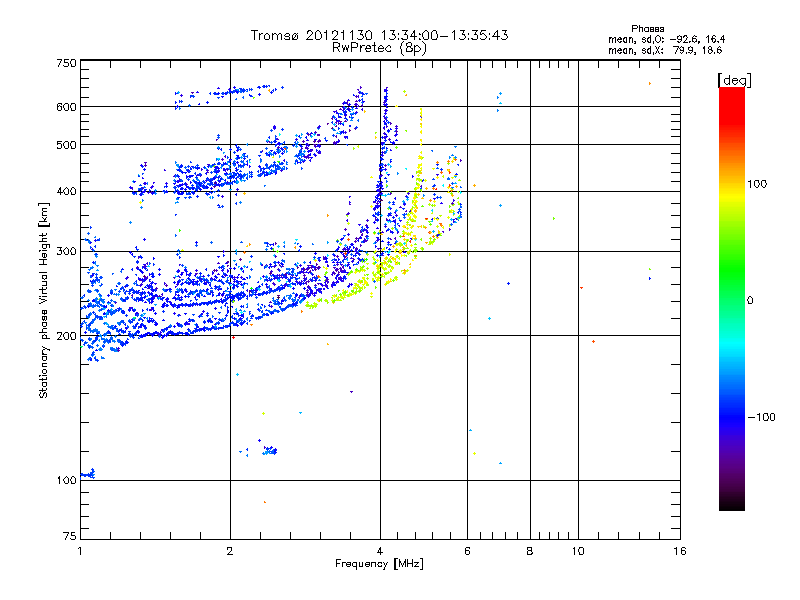The width and height of the screenshot is (800, 600).
Task: Click the '[deg]' colorbar unit label
Action: [734, 80]
